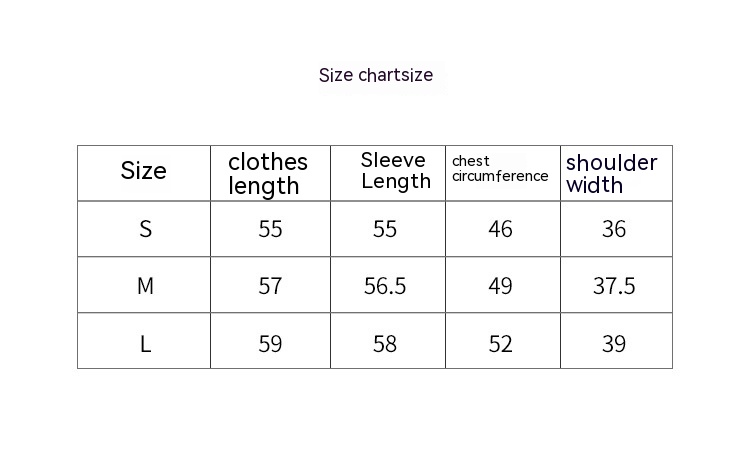Select the M size row label

(x=145, y=286)
